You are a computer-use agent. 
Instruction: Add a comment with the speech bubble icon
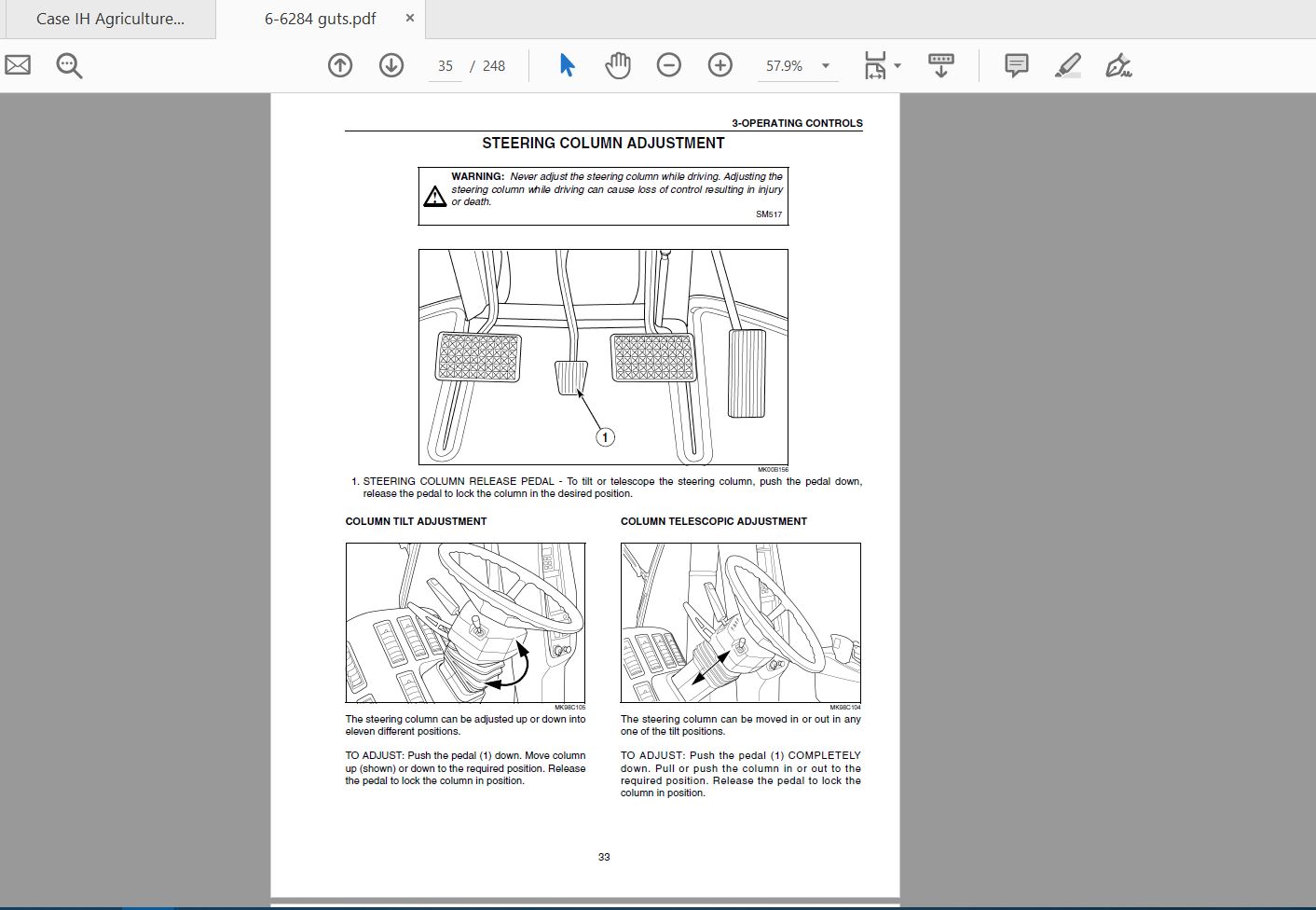pyautogui.click(x=1016, y=65)
